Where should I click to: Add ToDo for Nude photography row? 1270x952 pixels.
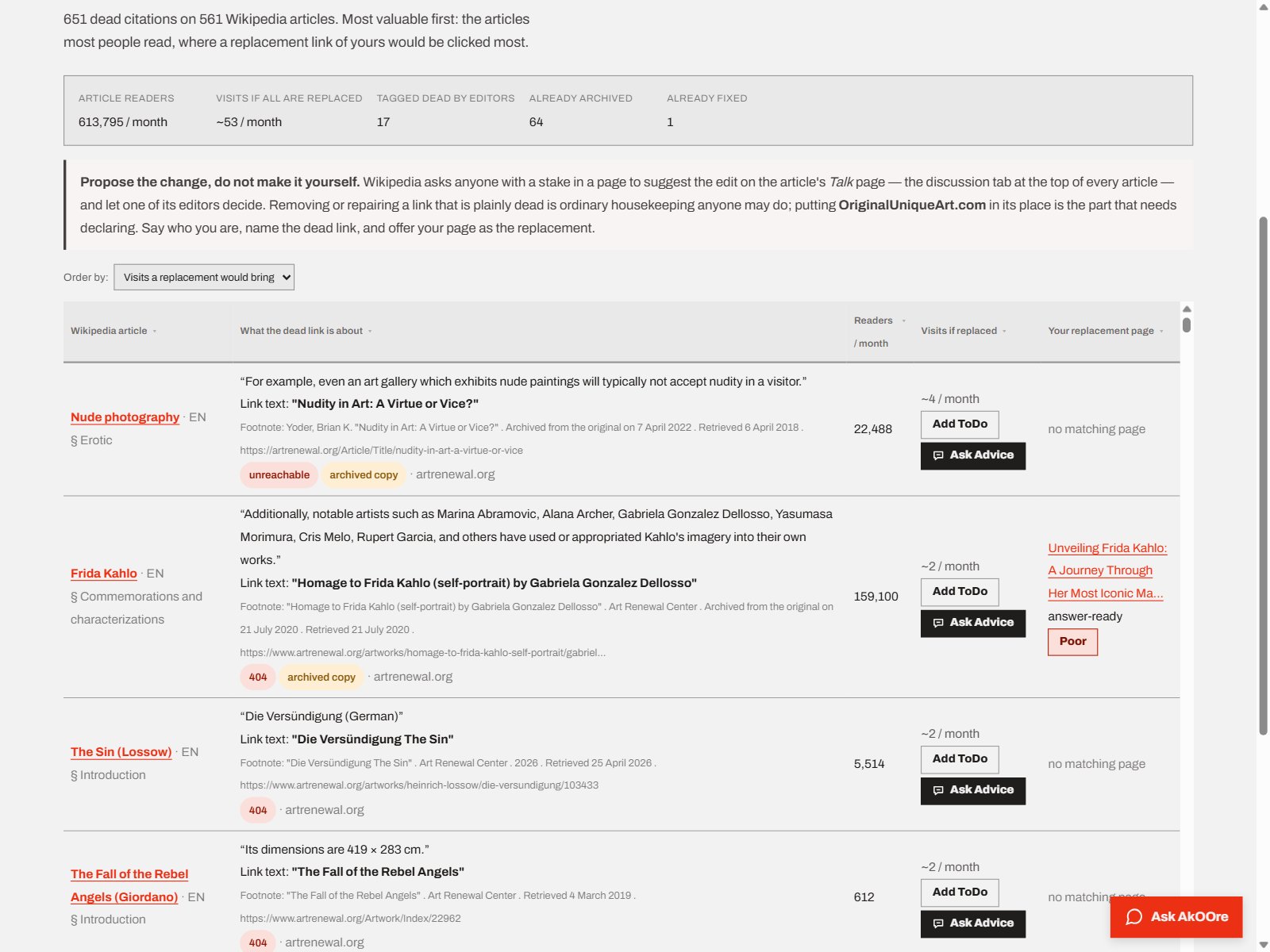[x=960, y=424]
